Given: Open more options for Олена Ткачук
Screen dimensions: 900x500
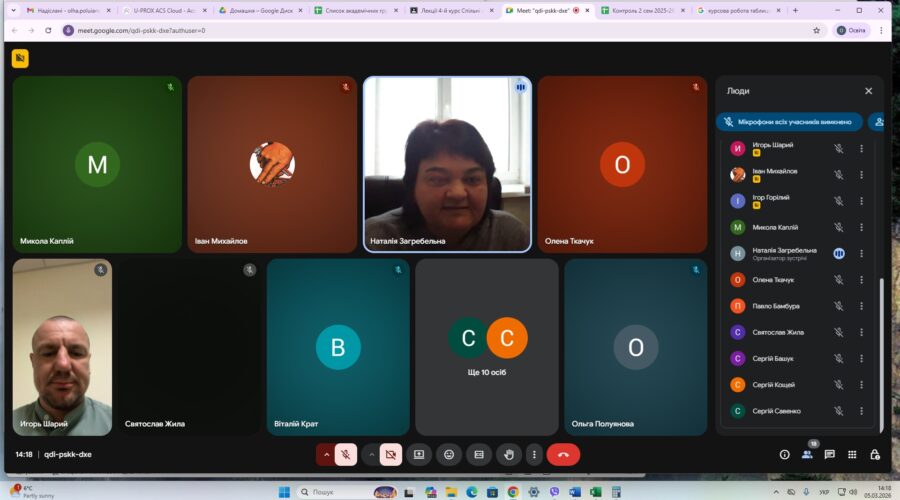Looking at the screenshot, I should click(861, 280).
